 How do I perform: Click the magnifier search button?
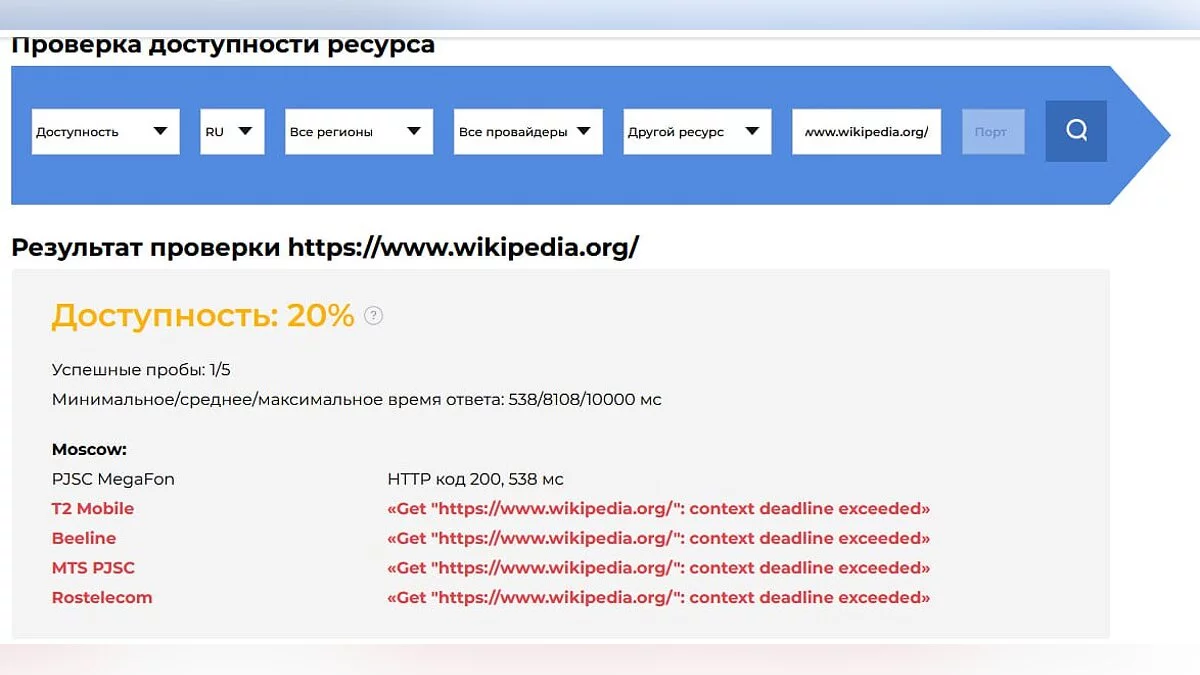1076,131
